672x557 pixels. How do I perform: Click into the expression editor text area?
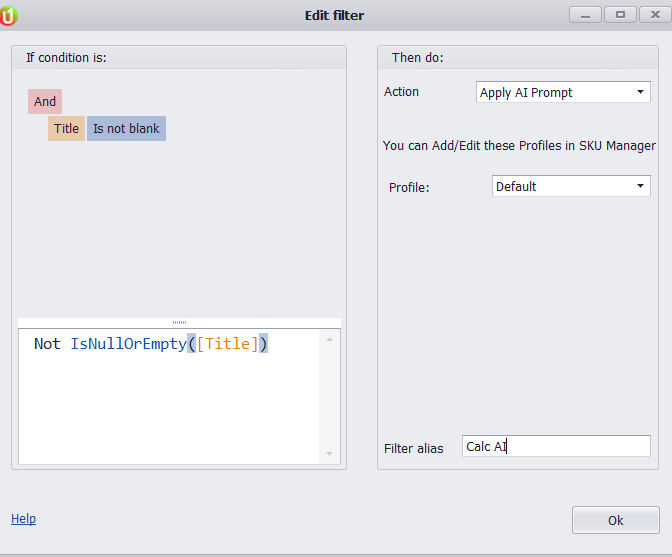(169, 396)
